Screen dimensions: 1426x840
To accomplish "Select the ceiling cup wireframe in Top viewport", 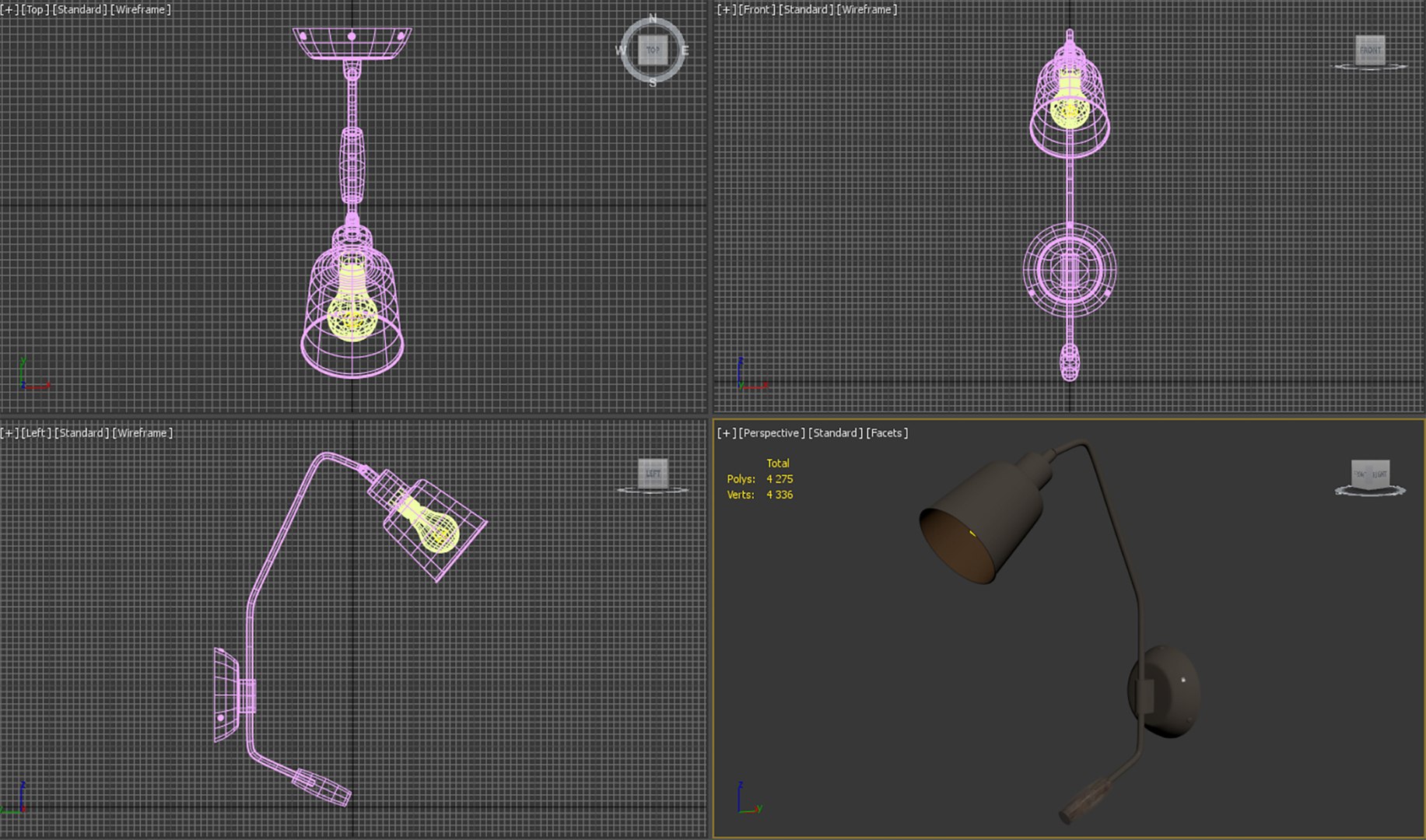I will 352,44.
